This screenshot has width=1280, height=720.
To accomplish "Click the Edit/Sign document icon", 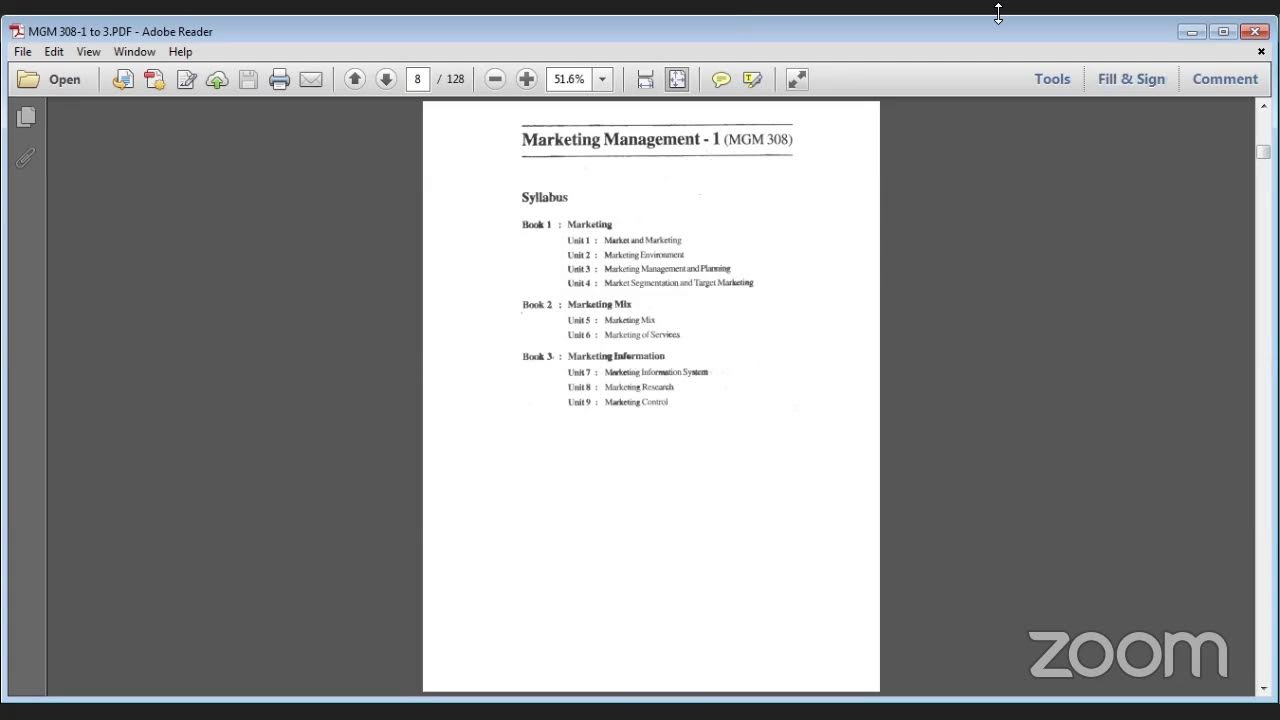I will pos(186,79).
